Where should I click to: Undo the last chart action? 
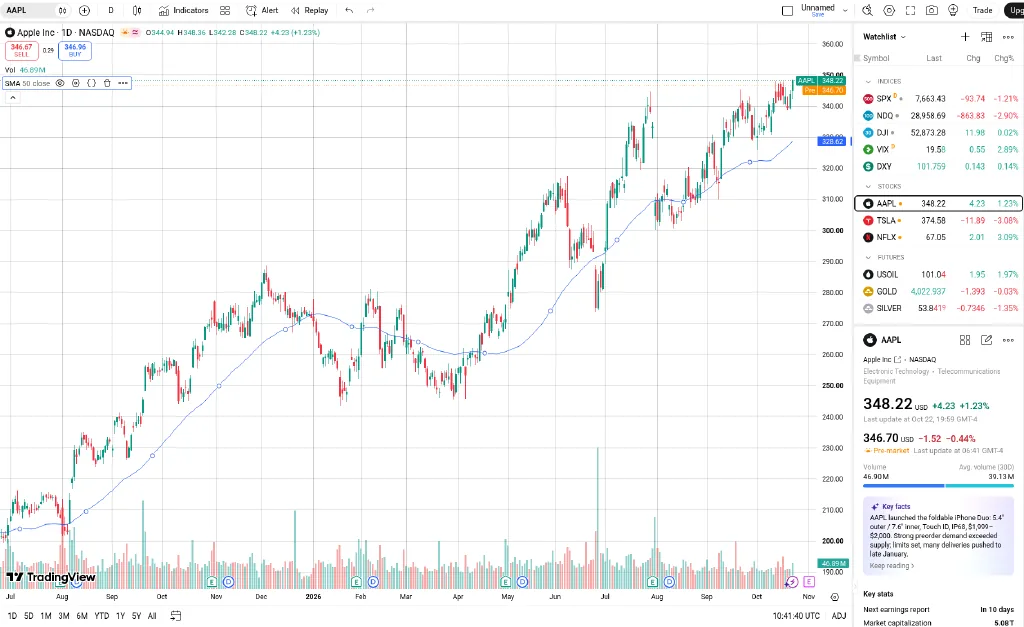[349, 10]
